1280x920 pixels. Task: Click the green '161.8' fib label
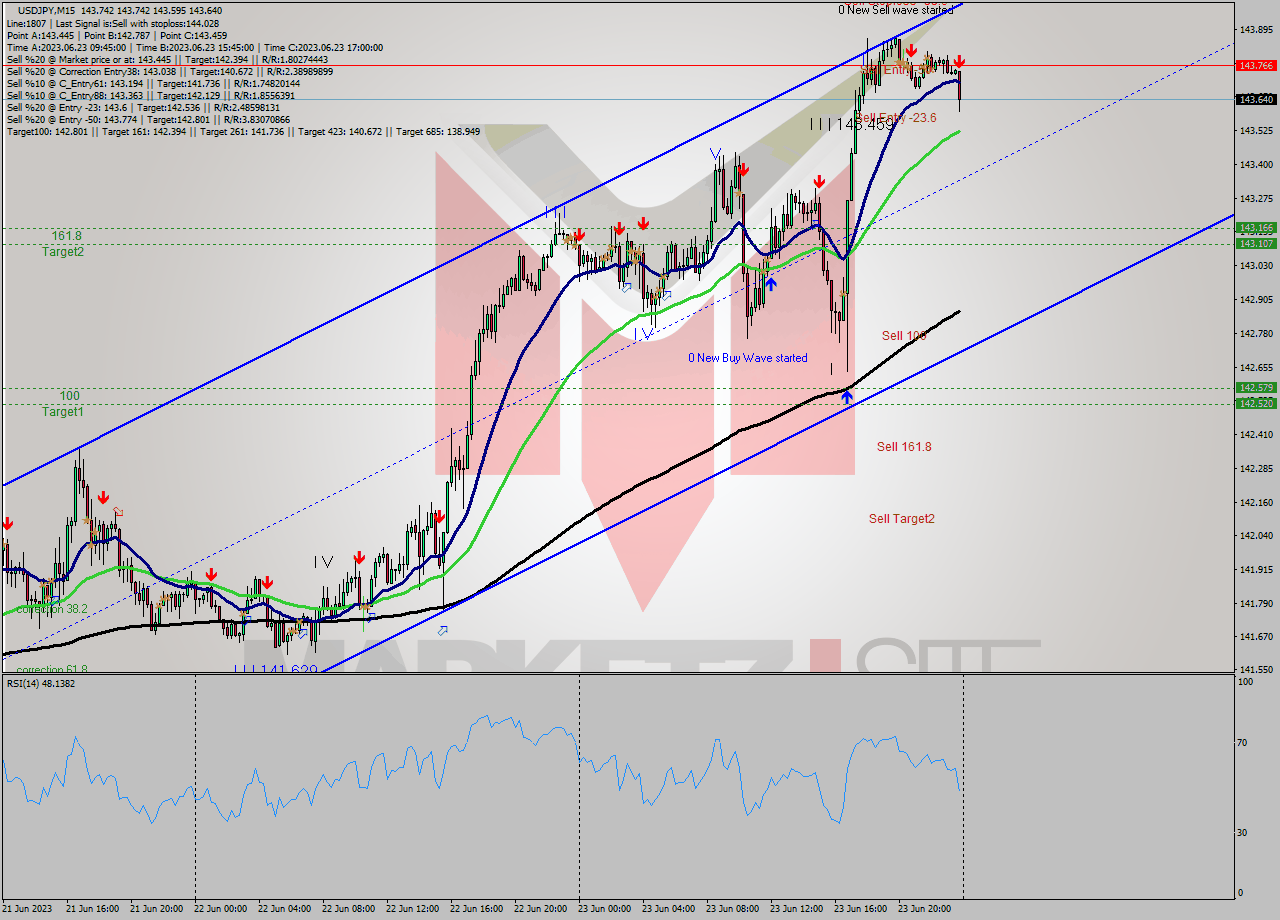pos(66,236)
